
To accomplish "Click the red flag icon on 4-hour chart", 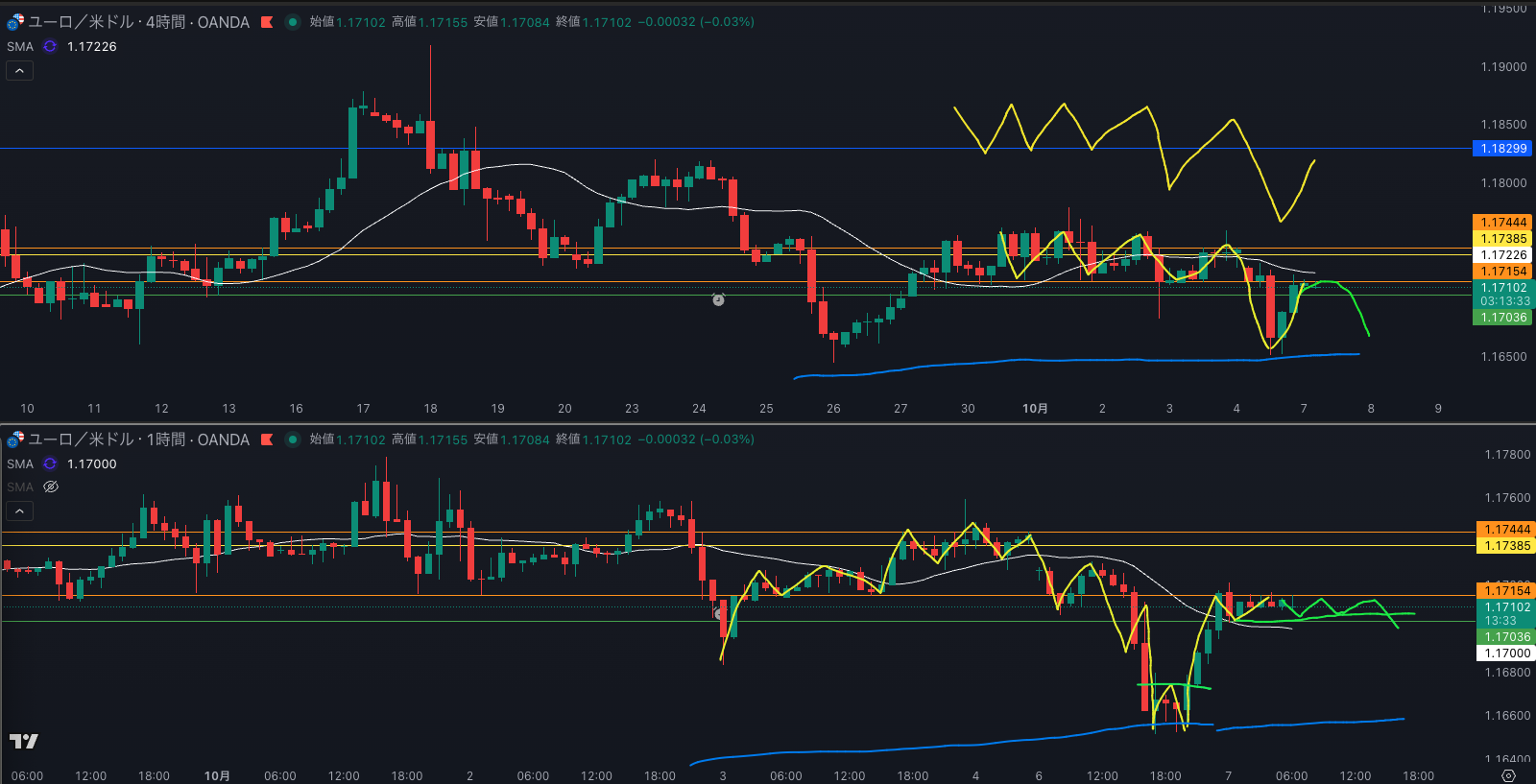I will coord(267,22).
